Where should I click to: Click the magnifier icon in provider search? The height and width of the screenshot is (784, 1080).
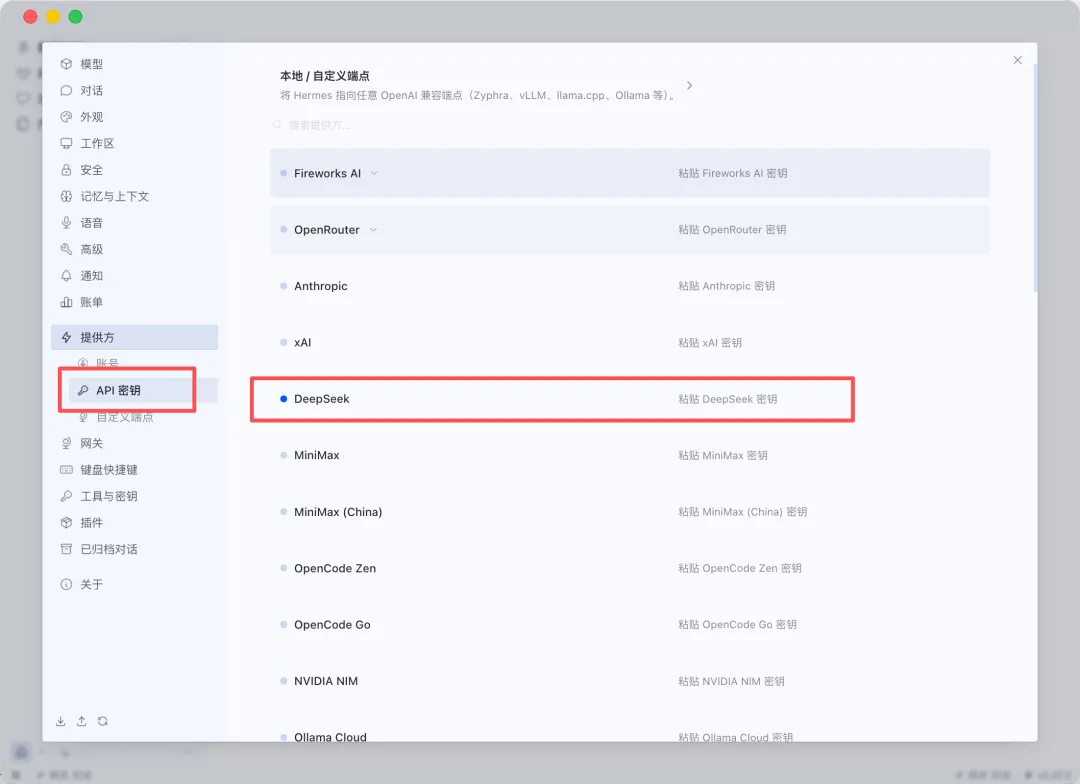(277, 125)
